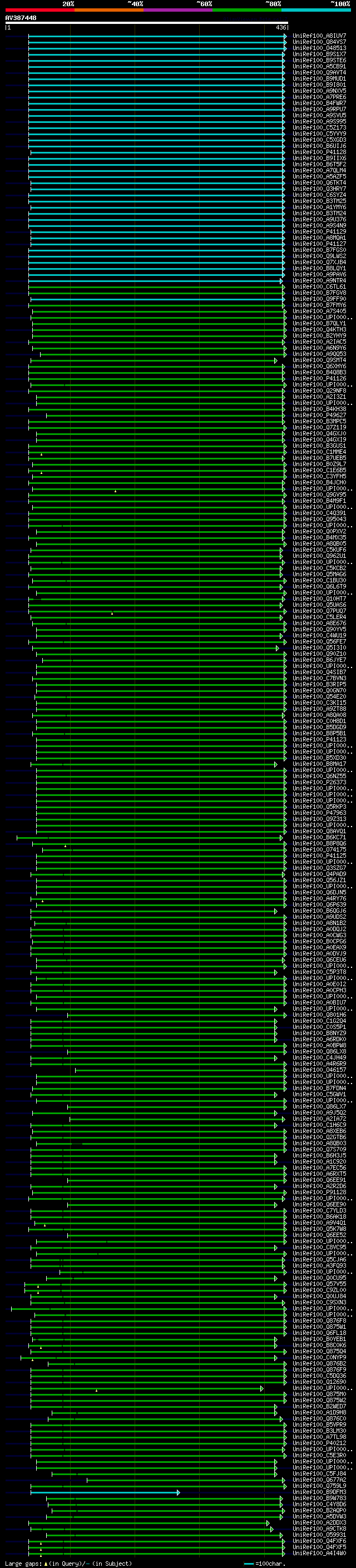The width and height of the screenshot is (356, 1568).
Task: Select the UniRef100_P41127 label
Action: [319, 244]
